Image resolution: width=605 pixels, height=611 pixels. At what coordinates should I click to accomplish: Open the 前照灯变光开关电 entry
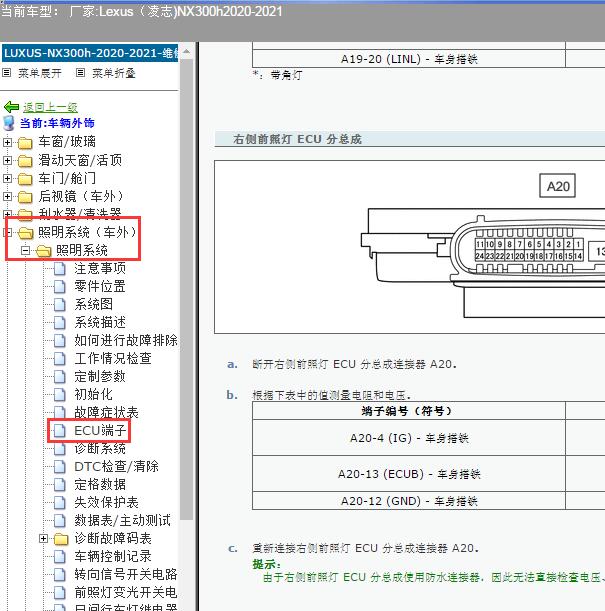coord(126,592)
